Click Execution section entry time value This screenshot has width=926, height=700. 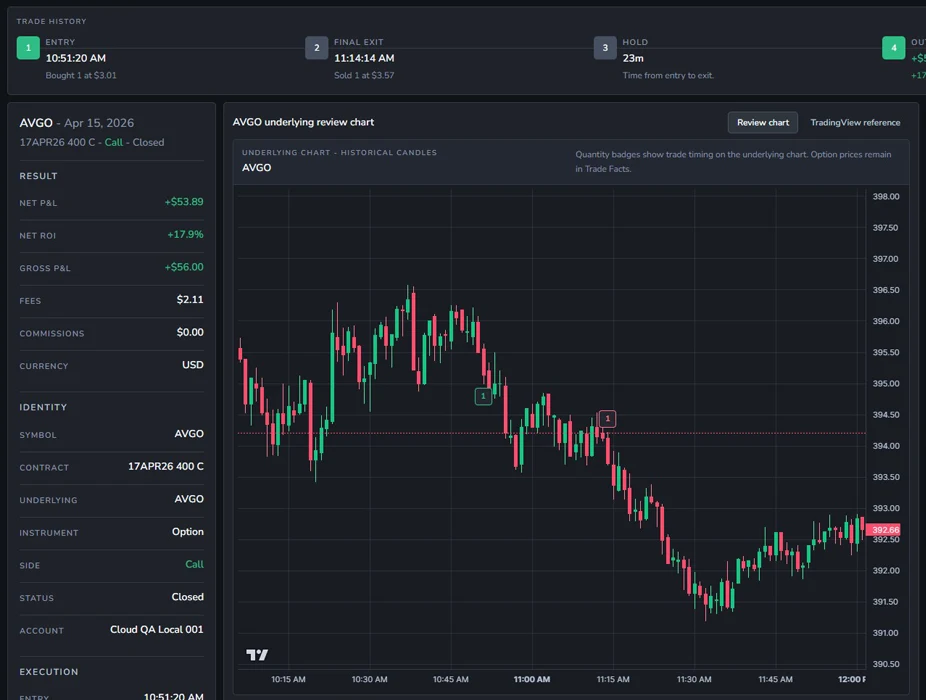pos(174,696)
